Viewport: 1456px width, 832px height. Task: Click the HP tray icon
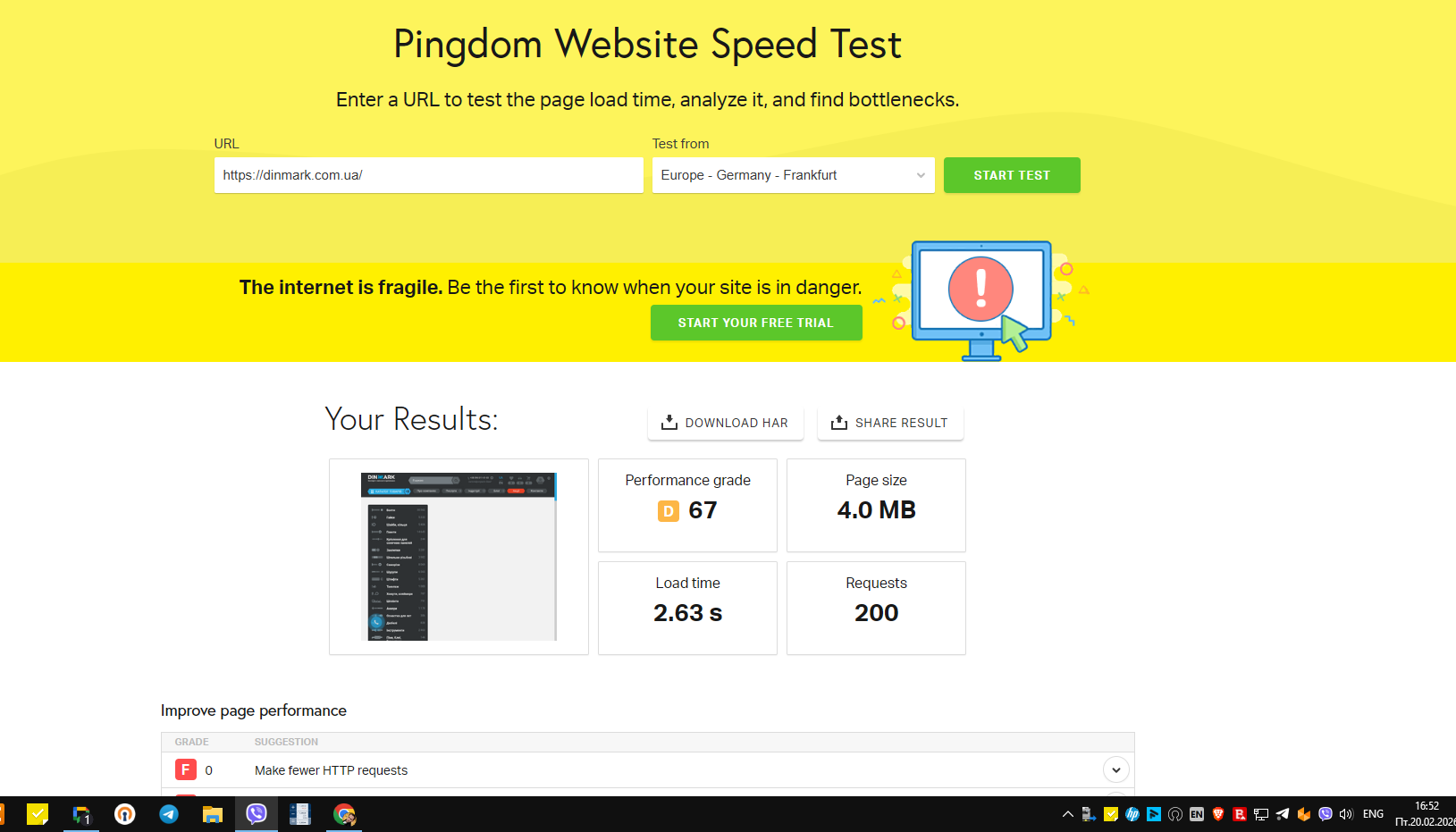1132,814
